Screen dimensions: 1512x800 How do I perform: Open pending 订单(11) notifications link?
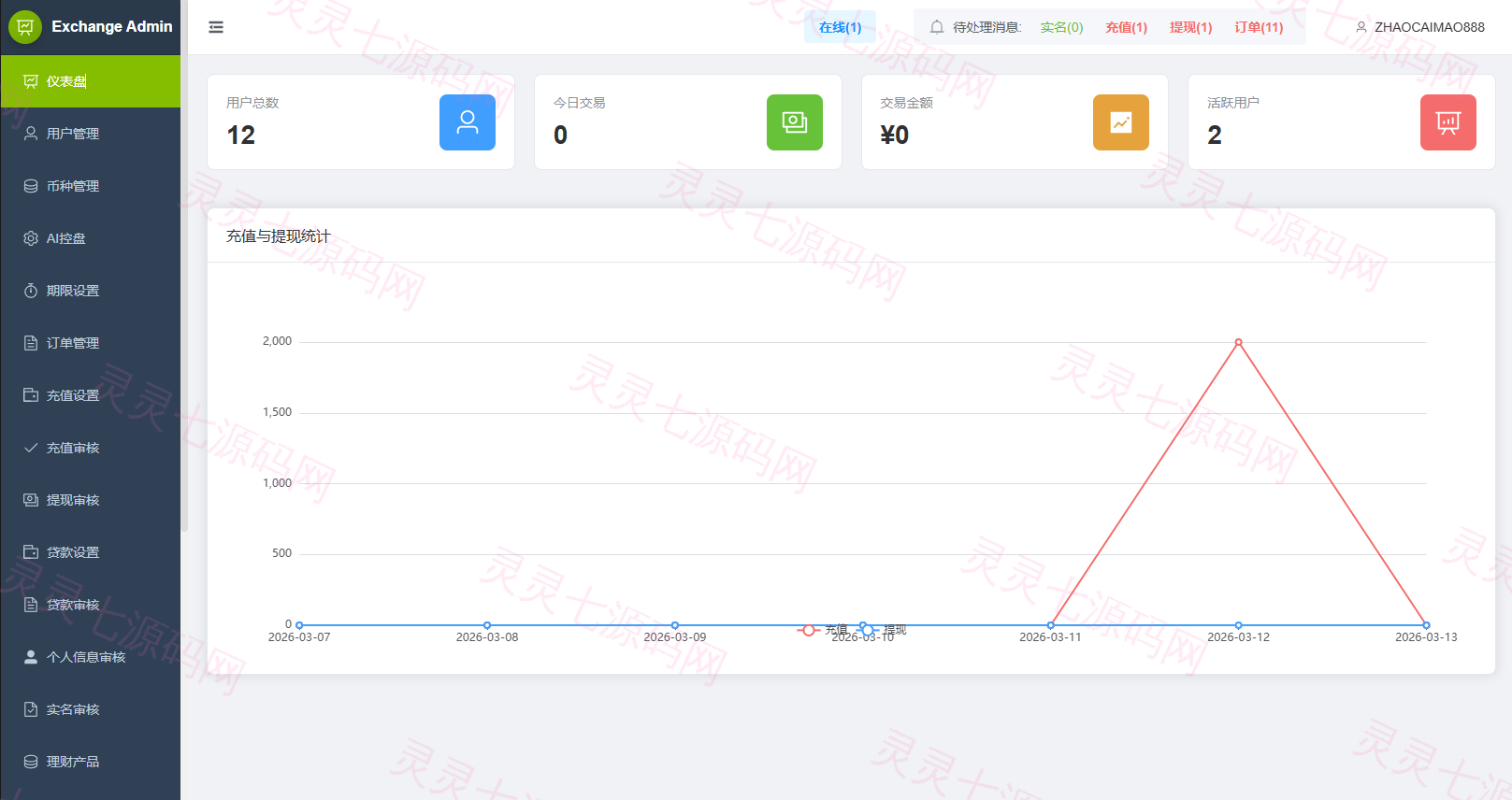[x=1259, y=27]
